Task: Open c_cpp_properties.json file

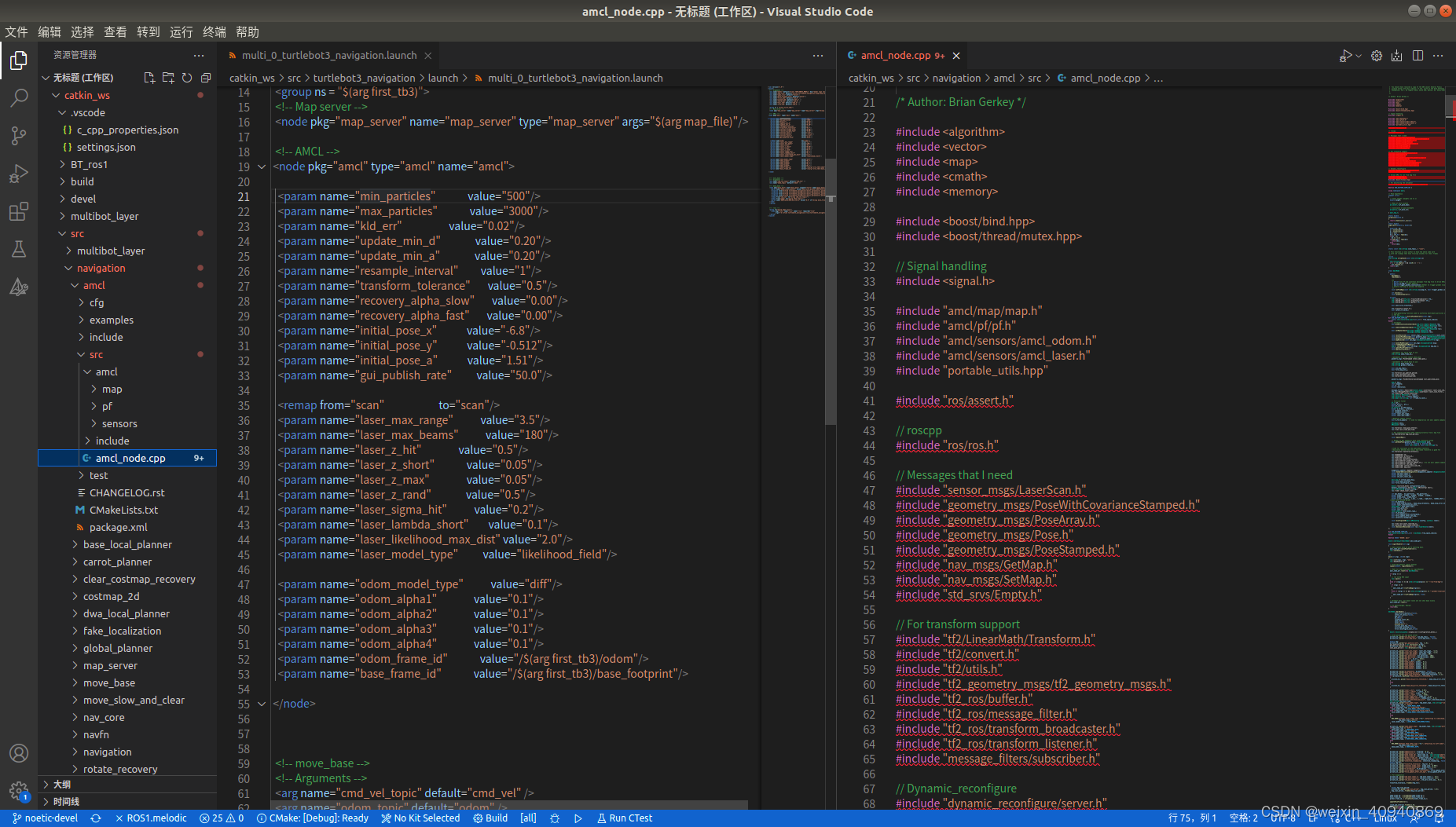Action: [x=127, y=130]
